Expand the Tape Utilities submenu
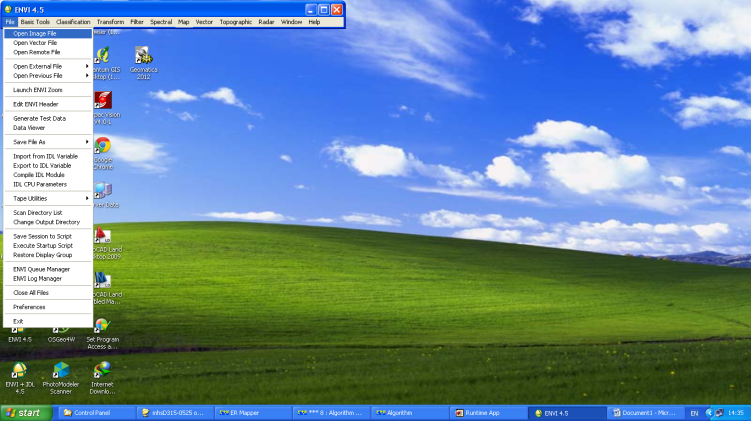The image size is (751, 421). (x=48, y=198)
